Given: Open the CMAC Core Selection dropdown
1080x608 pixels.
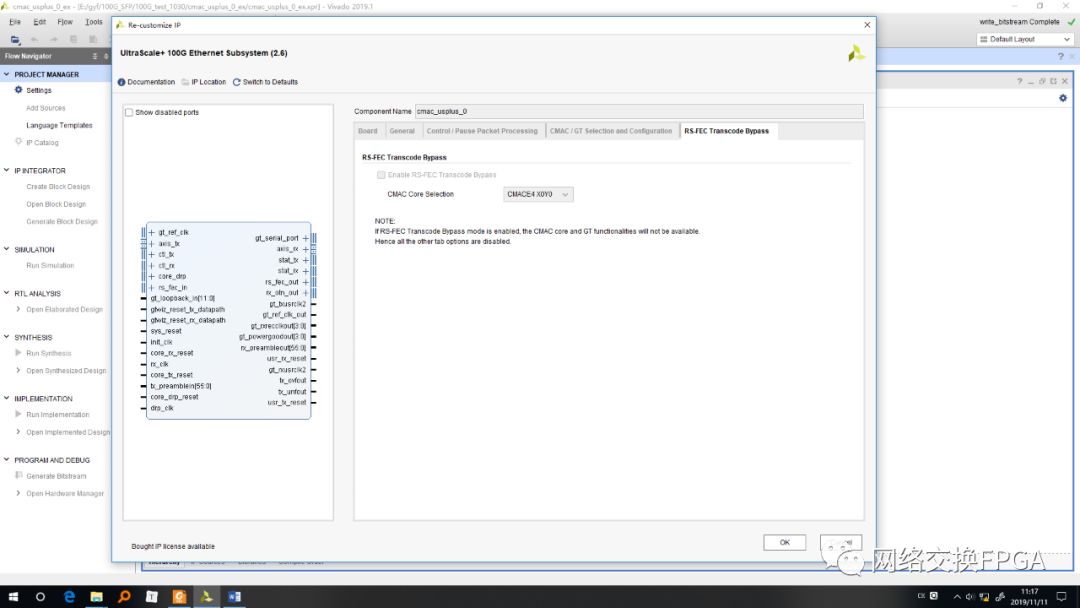Looking at the screenshot, I should coord(538,194).
